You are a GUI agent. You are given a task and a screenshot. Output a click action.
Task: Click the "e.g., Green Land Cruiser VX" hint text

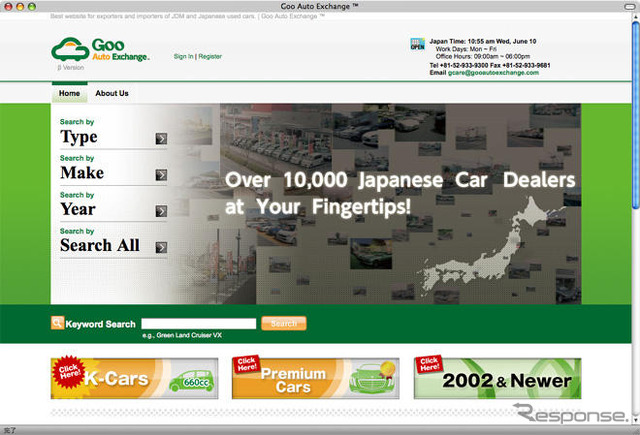[x=182, y=335]
